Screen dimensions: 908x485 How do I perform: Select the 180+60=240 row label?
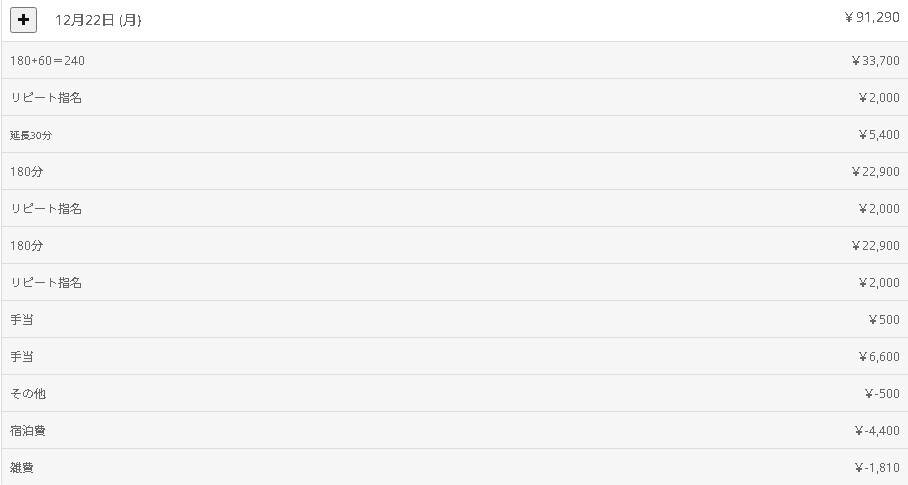coord(47,61)
